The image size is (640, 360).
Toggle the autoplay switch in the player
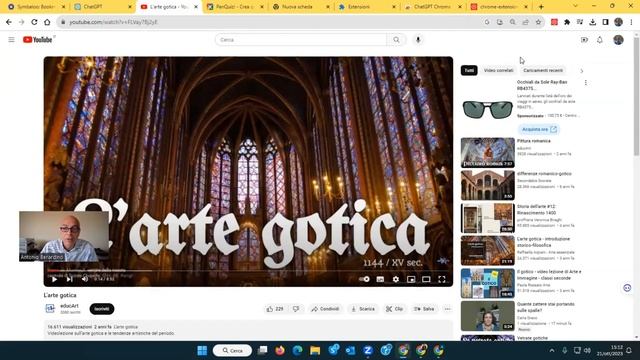click(x=364, y=279)
